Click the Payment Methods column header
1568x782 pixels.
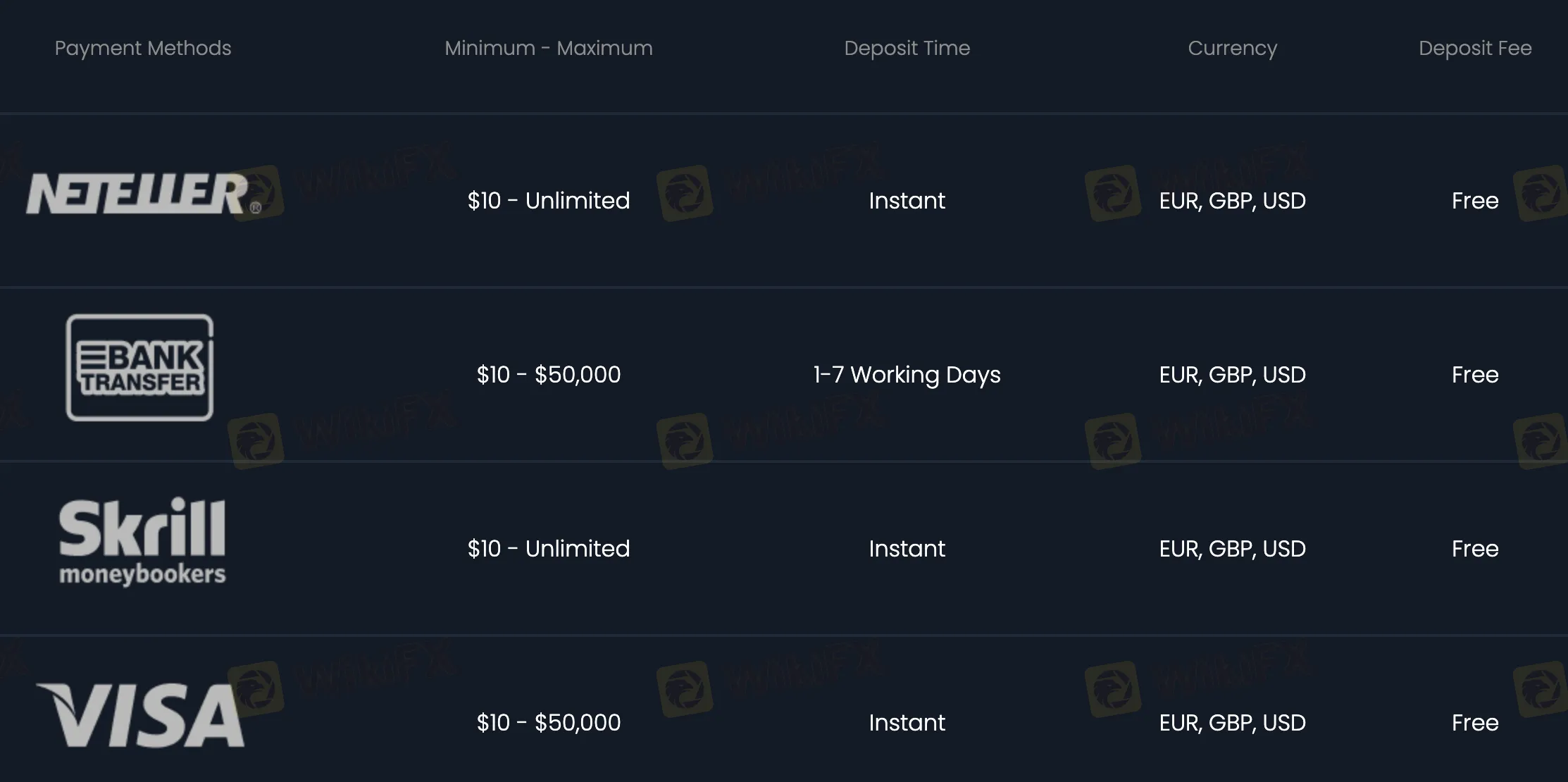point(143,48)
